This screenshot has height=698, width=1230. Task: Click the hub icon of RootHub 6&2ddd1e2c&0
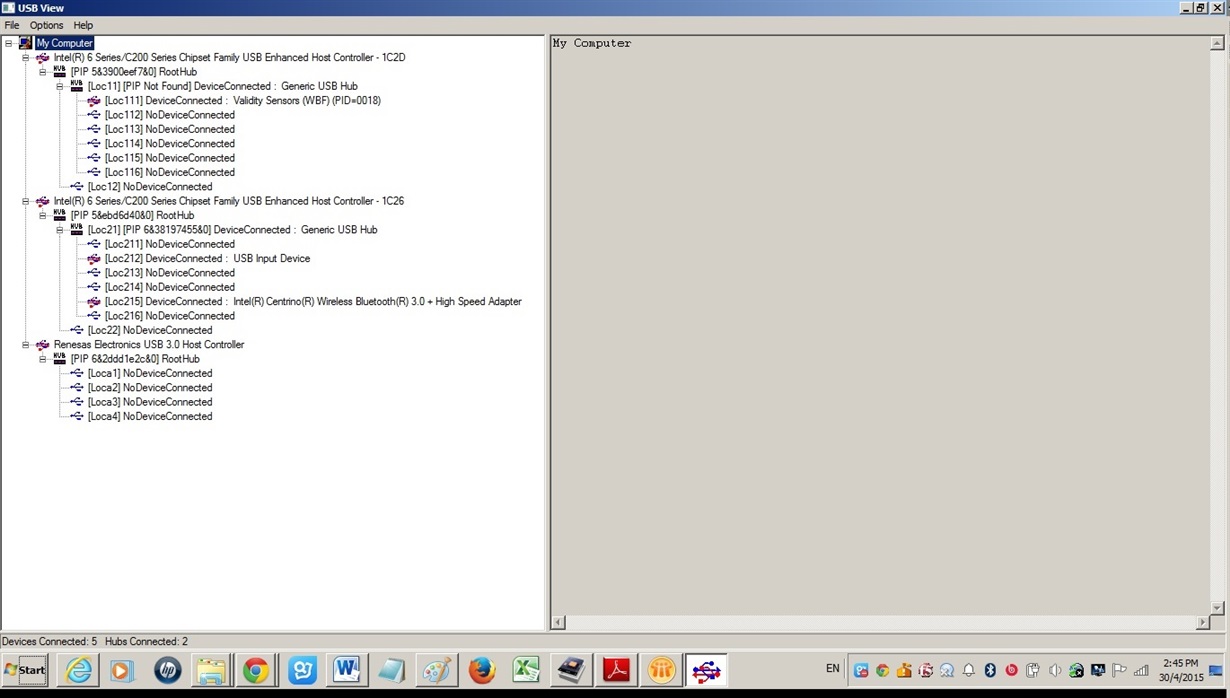[x=59, y=359]
